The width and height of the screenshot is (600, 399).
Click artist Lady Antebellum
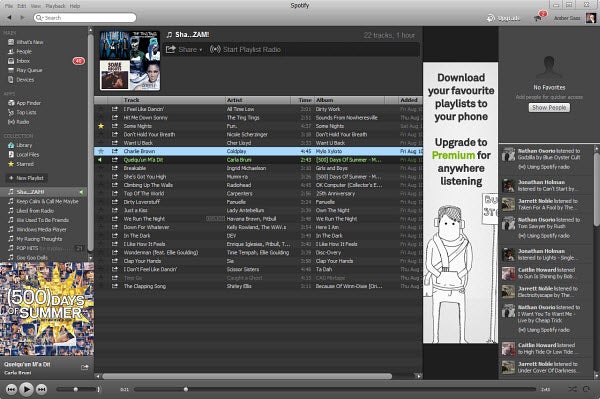(x=246, y=210)
